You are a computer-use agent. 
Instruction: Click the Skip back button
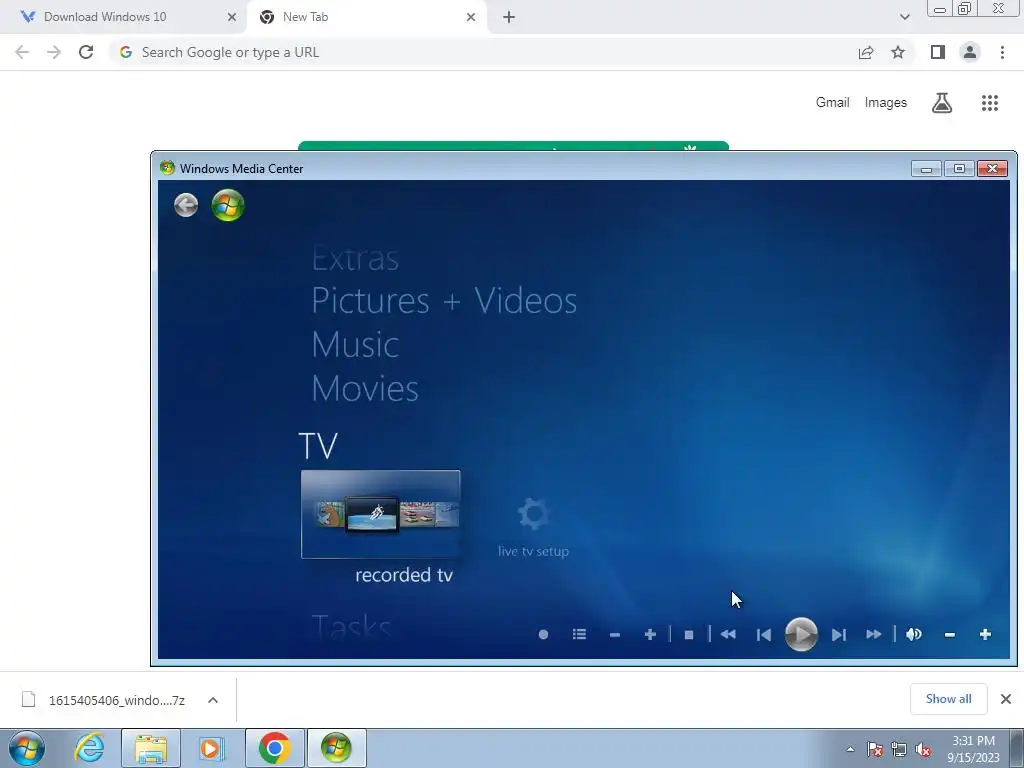(x=763, y=634)
